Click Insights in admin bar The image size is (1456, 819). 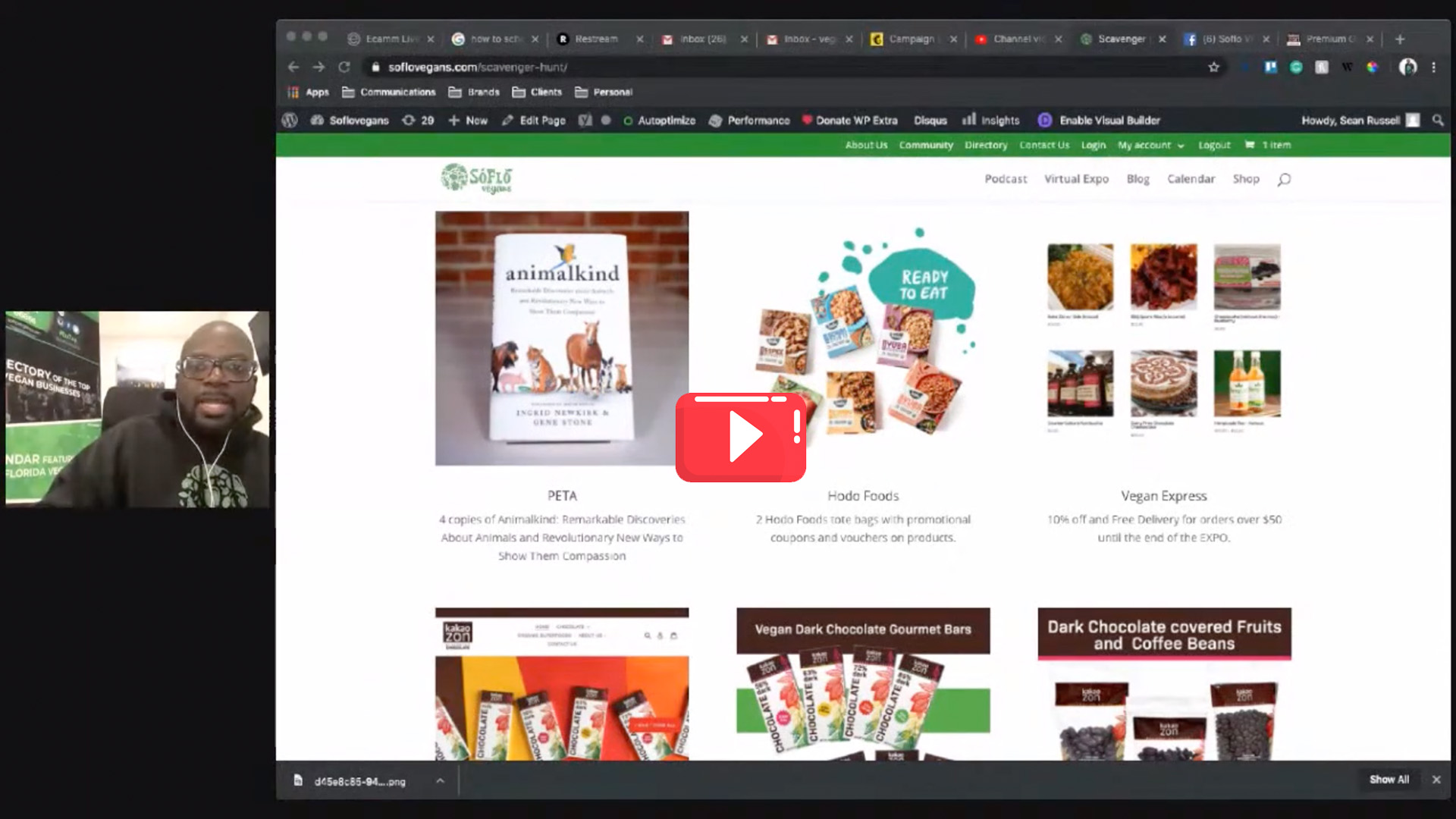pos(990,120)
